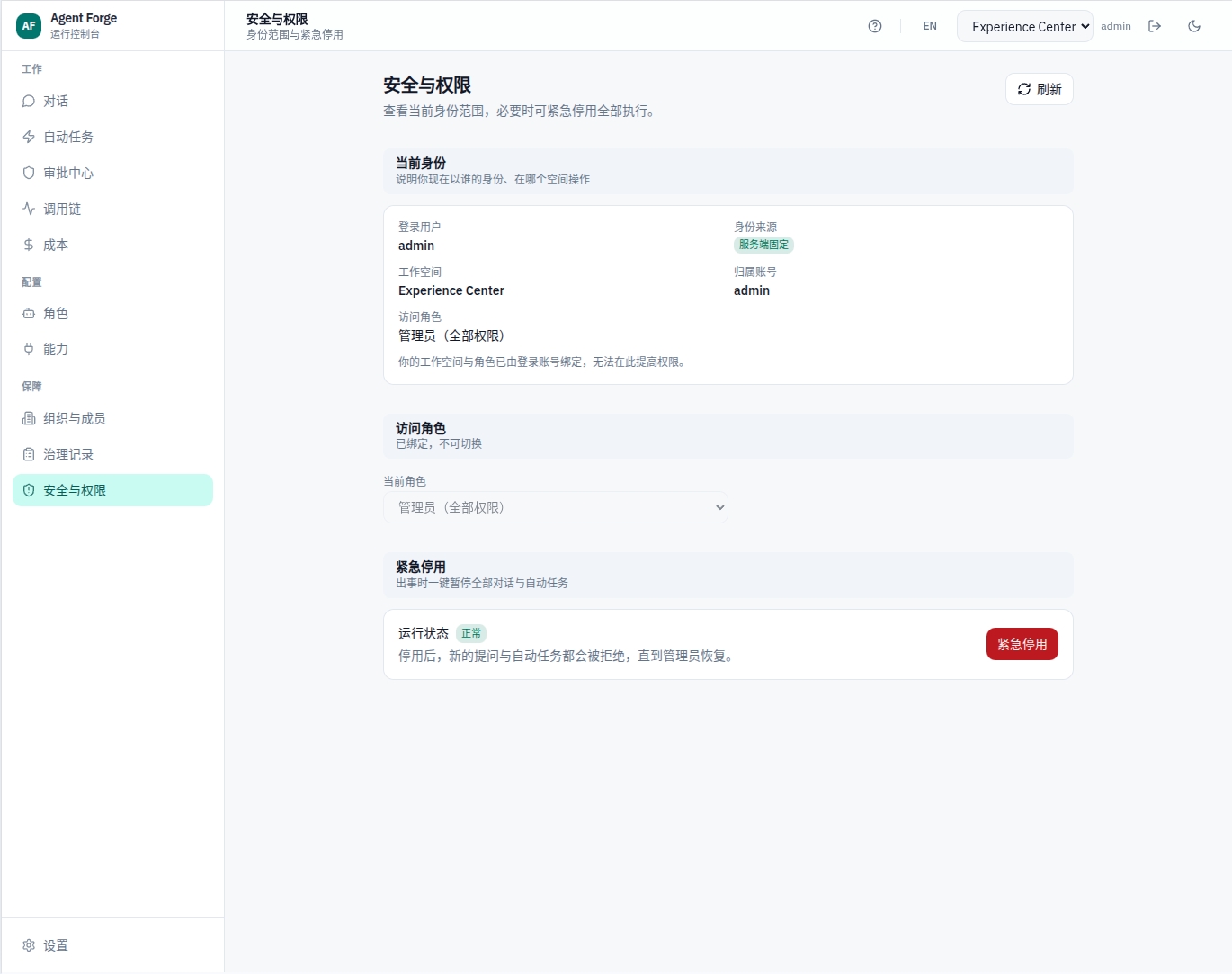
Task: Click the logout arrow icon
Action: 1155,26
